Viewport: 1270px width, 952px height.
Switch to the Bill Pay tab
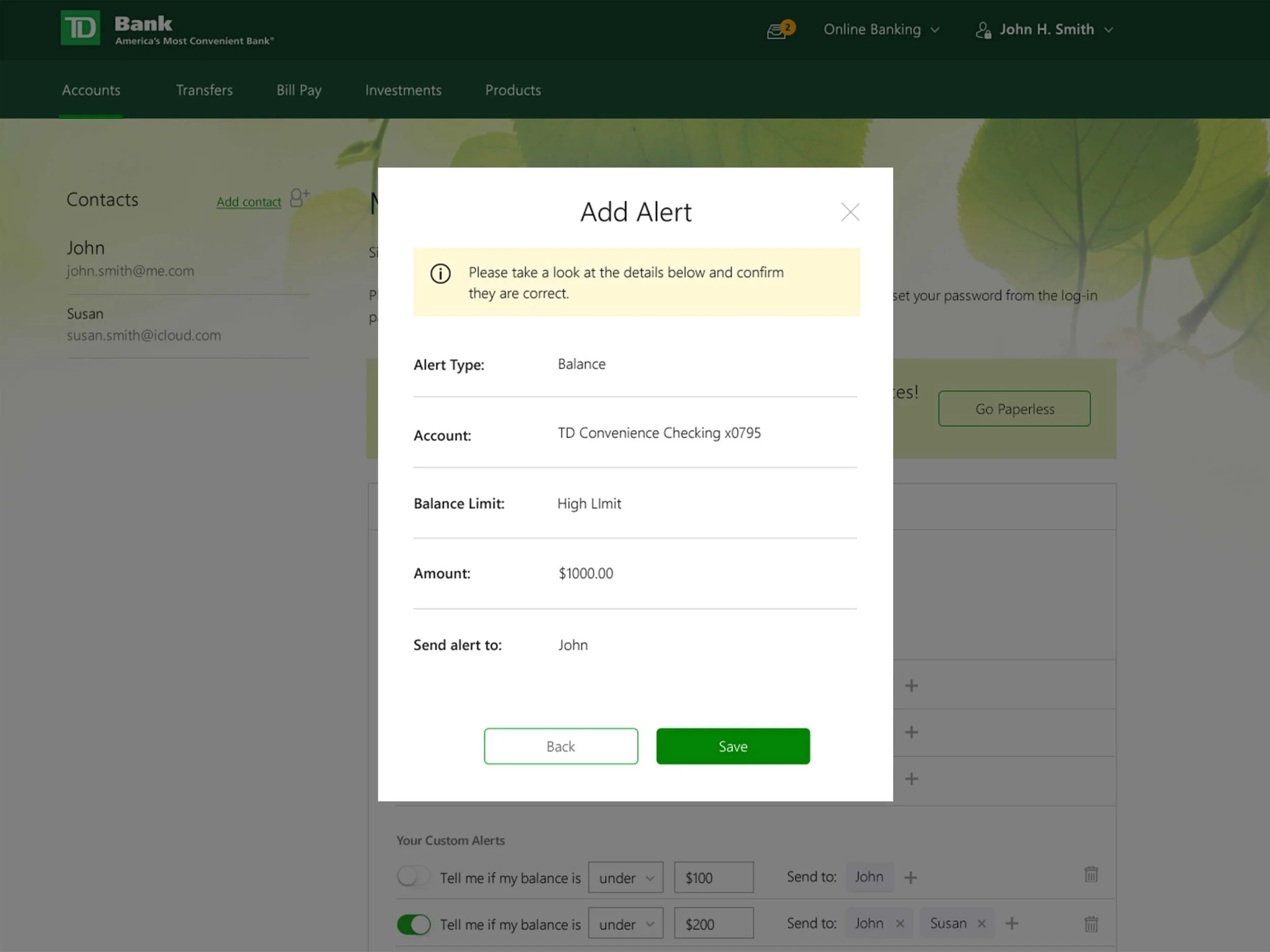coord(299,91)
